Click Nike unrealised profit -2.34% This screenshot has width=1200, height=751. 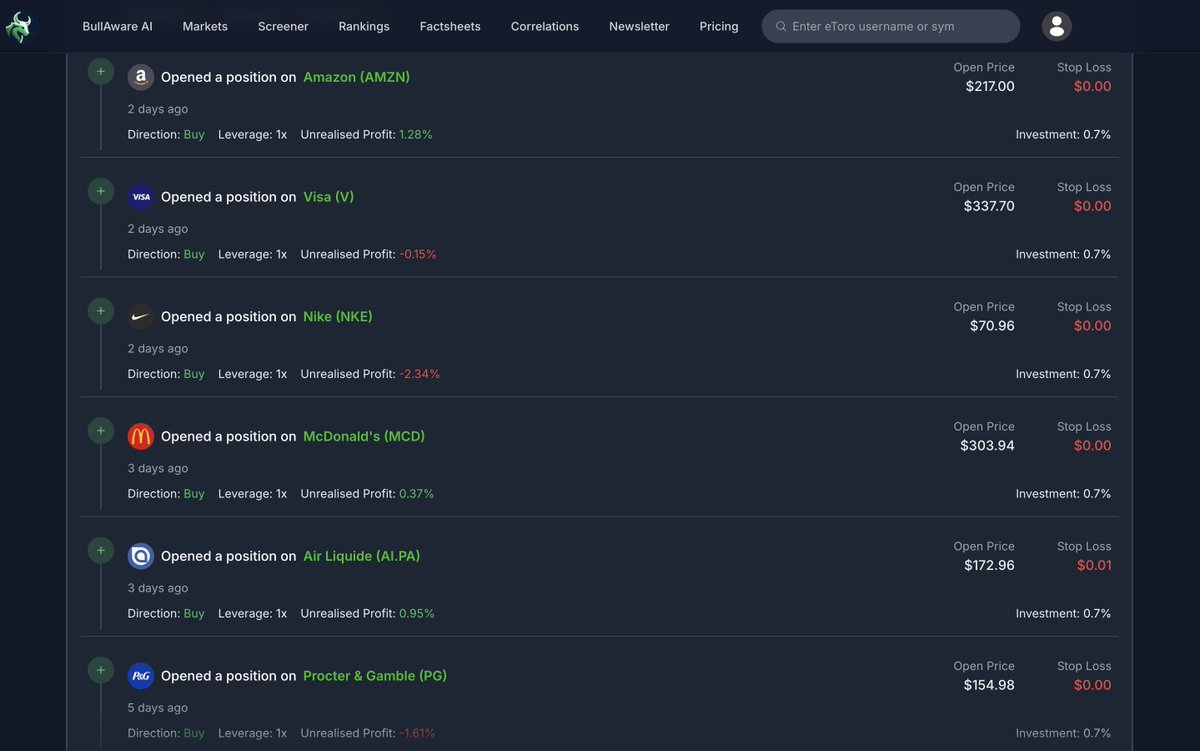click(x=420, y=374)
